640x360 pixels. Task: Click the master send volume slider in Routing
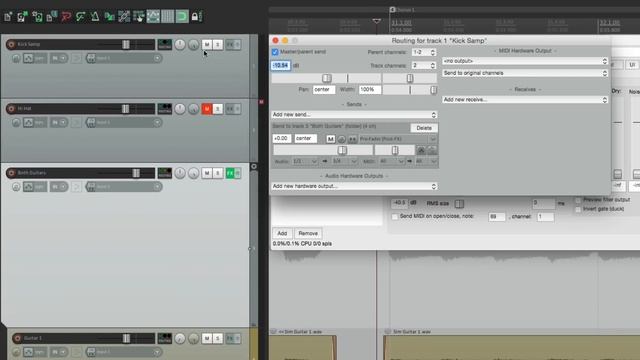coord(327,78)
